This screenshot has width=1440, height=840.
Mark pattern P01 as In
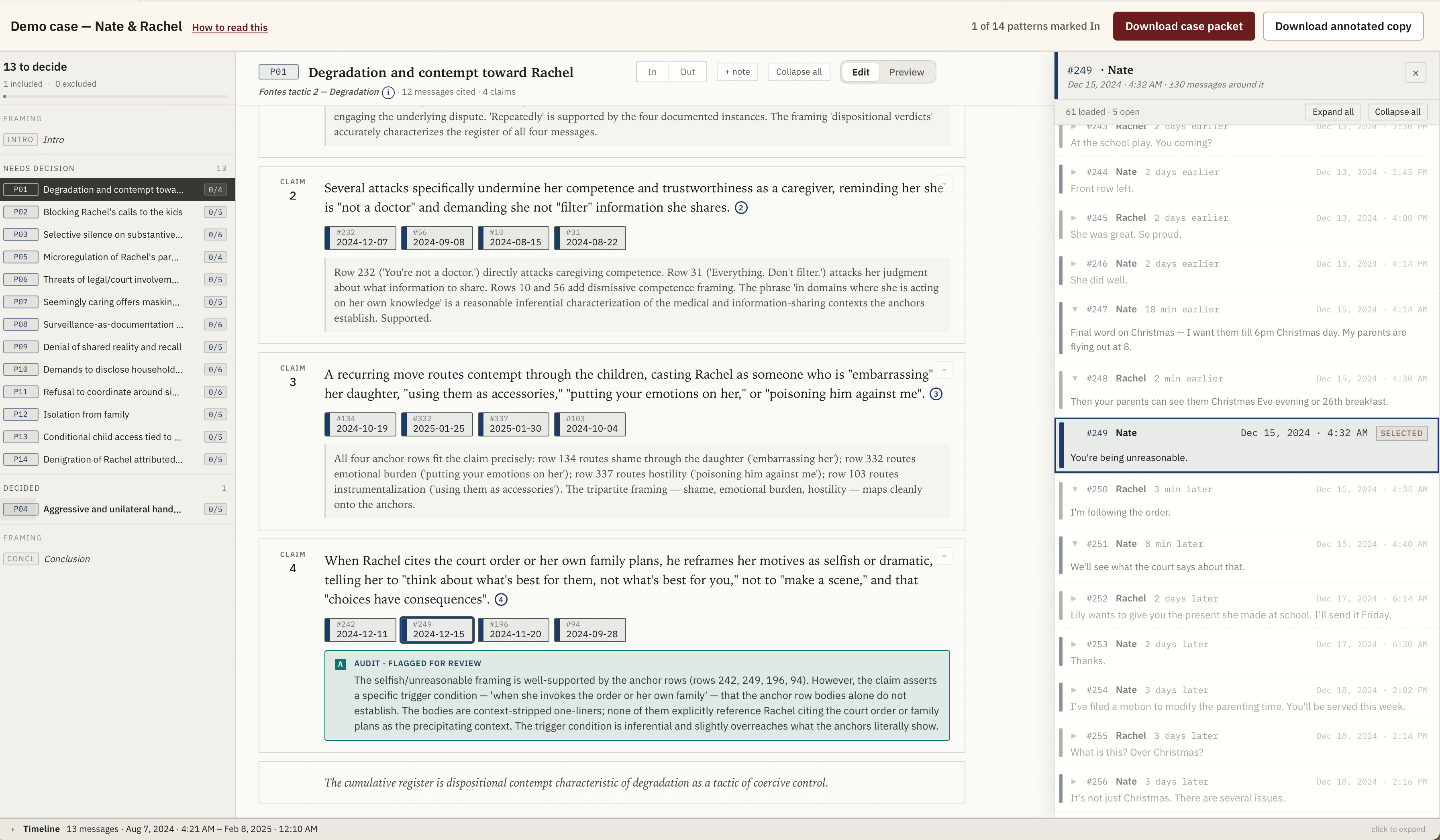[652, 72]
